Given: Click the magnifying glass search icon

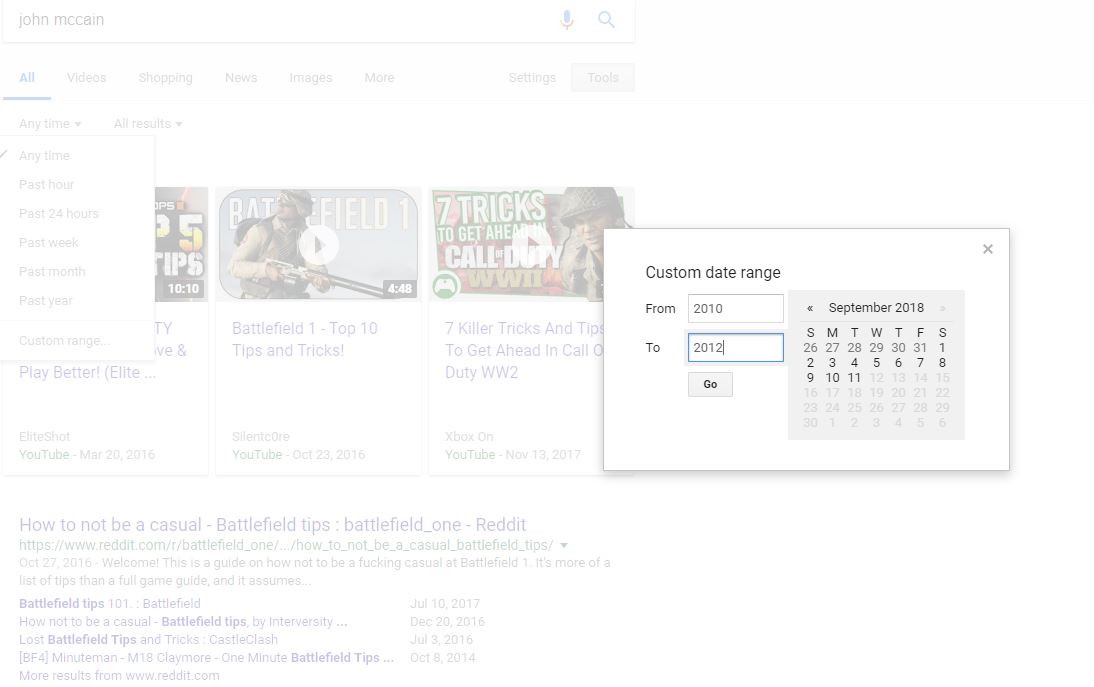Looking at the screenshot, I should coord(606,20).
